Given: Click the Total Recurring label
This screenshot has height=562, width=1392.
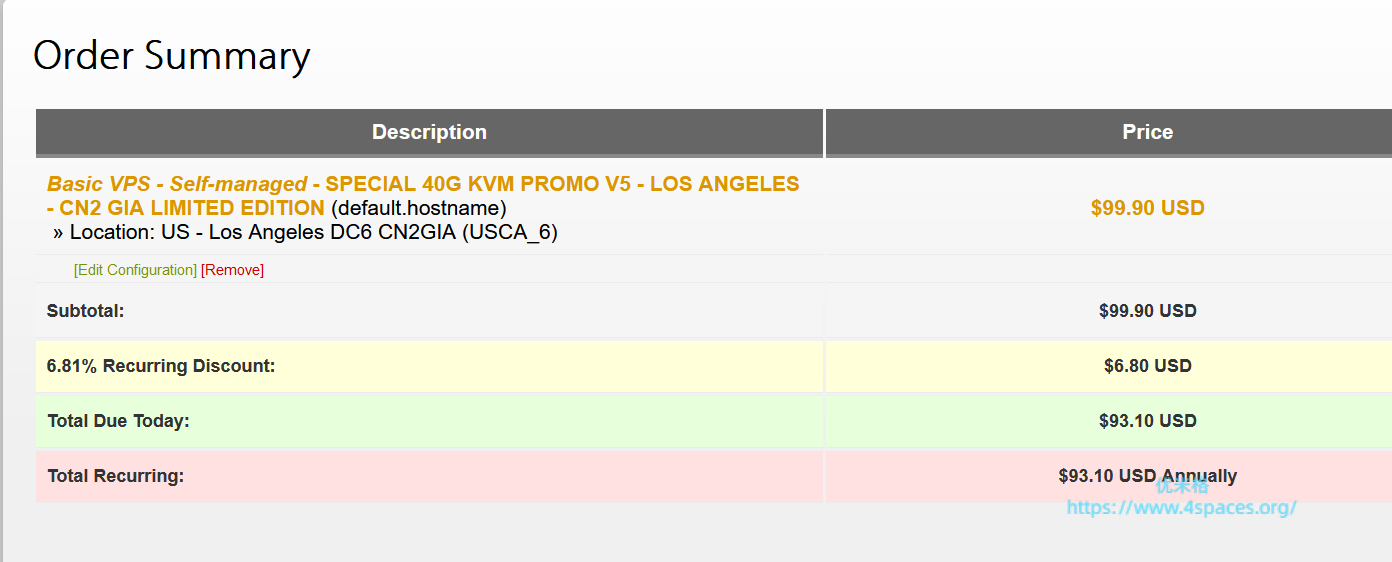Looking at the screenshot, I should (115, 476).
